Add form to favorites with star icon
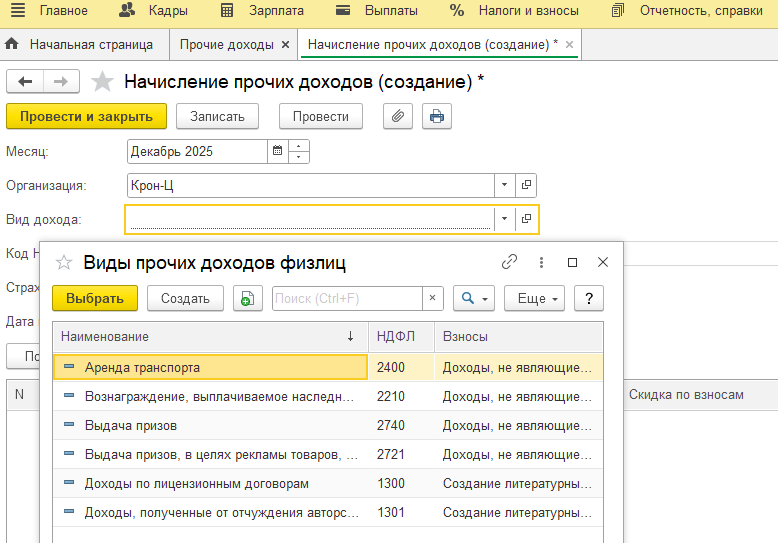 [102, 82]
